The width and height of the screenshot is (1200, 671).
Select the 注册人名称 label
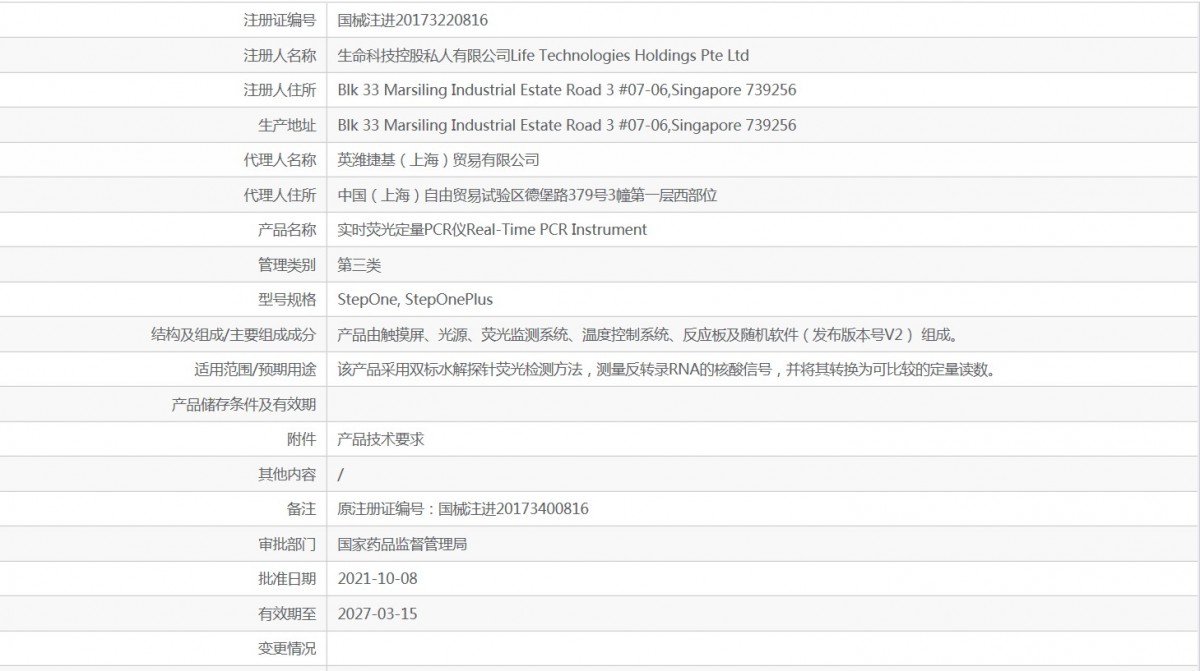(x=280, y=55)
